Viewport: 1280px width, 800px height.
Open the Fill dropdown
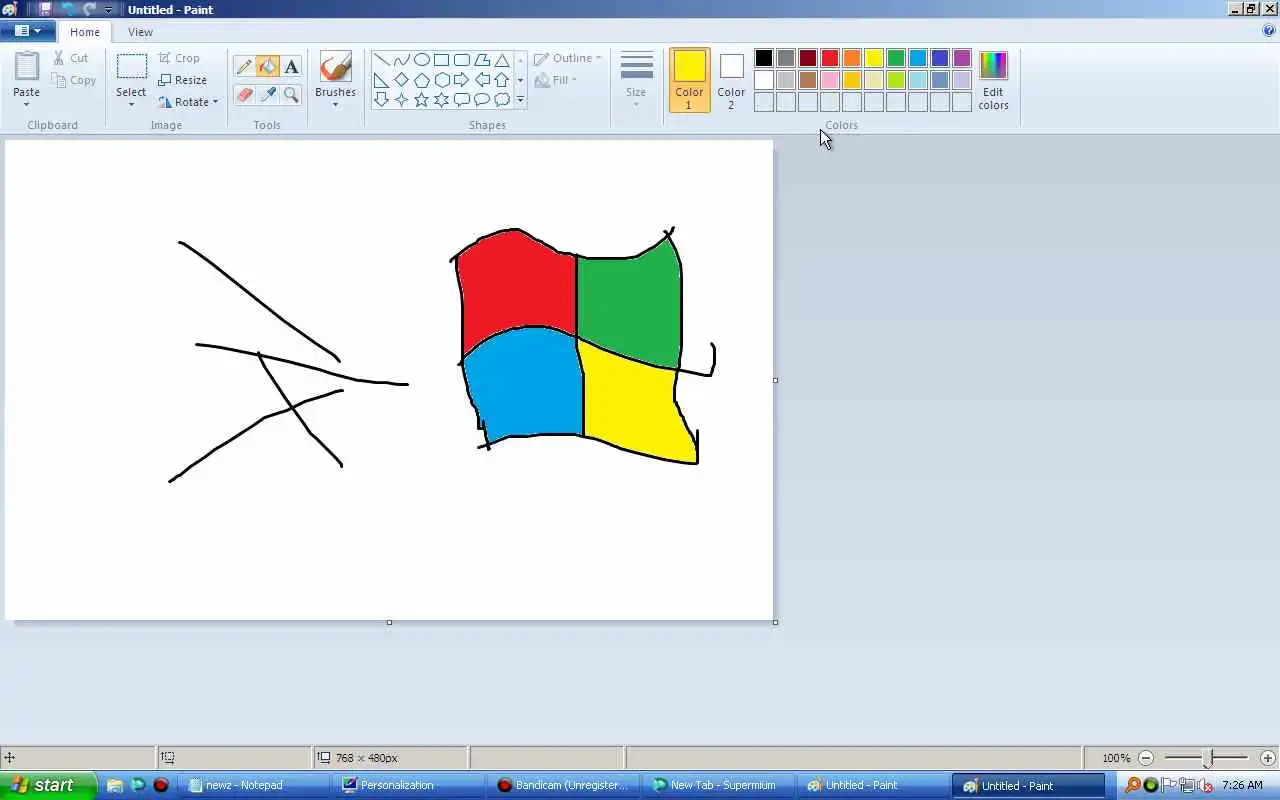pyautogui.click(x=556, y=80)
